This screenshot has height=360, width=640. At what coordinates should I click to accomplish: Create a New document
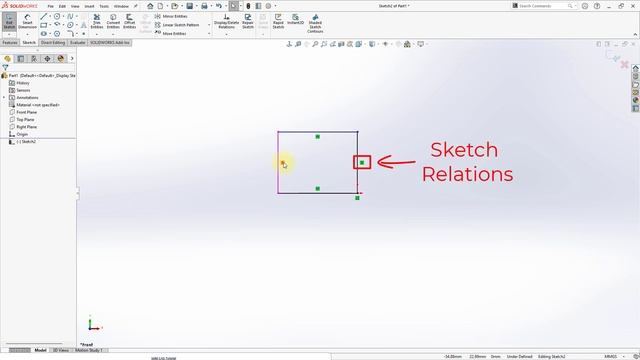click(160, 6)
